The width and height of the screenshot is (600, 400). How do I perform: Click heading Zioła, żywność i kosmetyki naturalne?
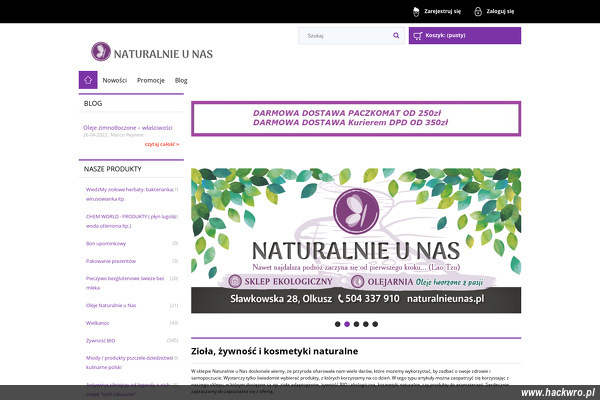(x=274, y=351)
